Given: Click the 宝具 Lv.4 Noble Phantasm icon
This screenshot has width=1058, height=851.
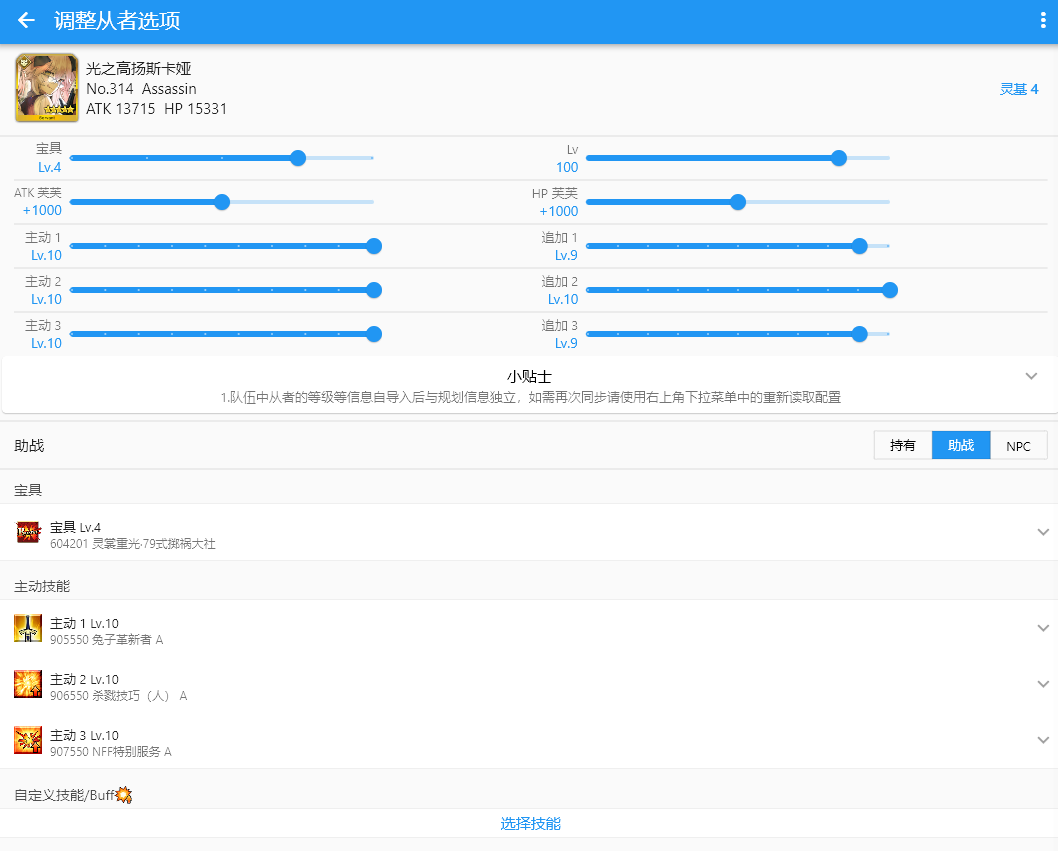Looking at the screenshot, I should coord(28,532).
